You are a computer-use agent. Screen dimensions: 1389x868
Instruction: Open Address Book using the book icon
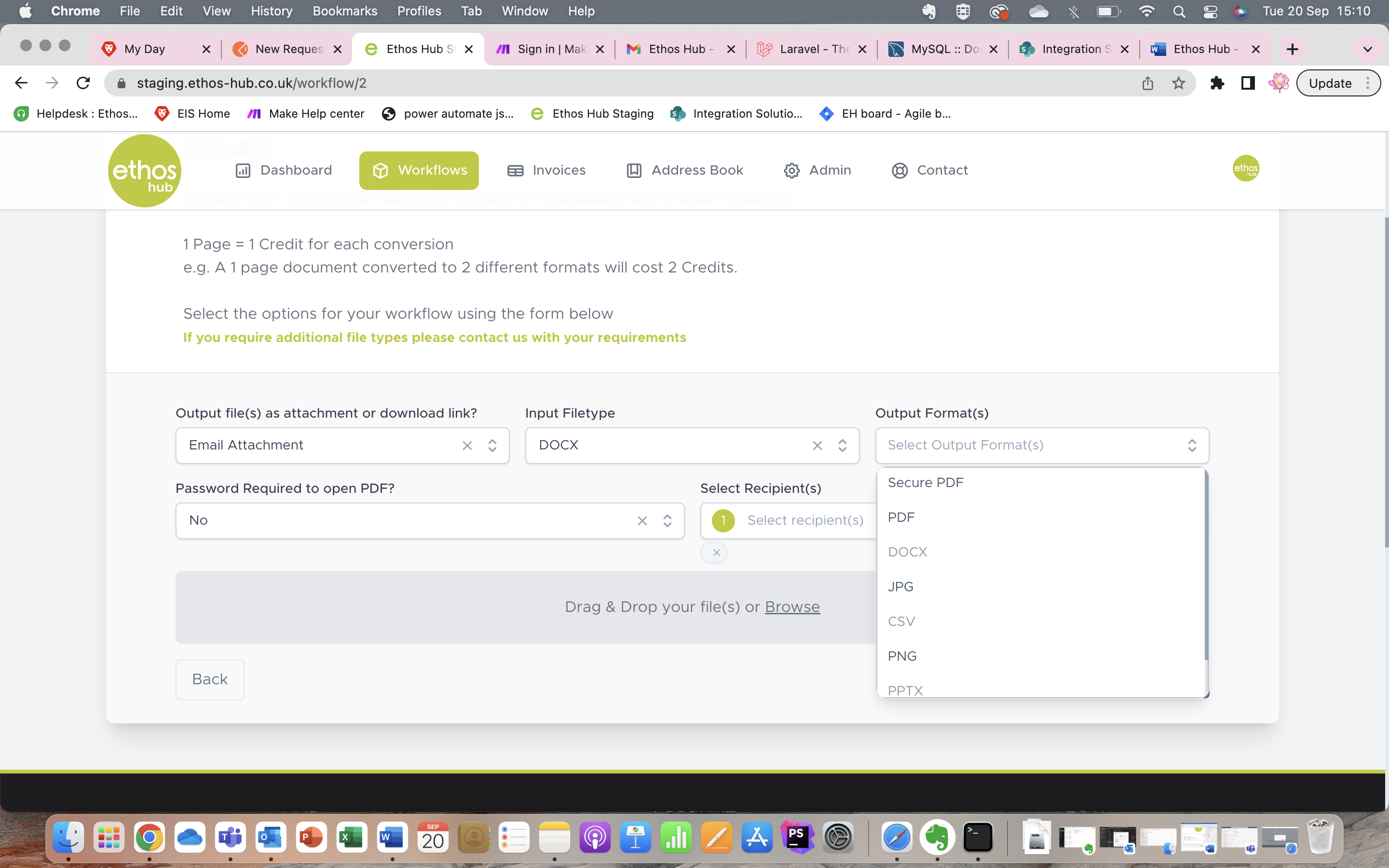point(633,170)
